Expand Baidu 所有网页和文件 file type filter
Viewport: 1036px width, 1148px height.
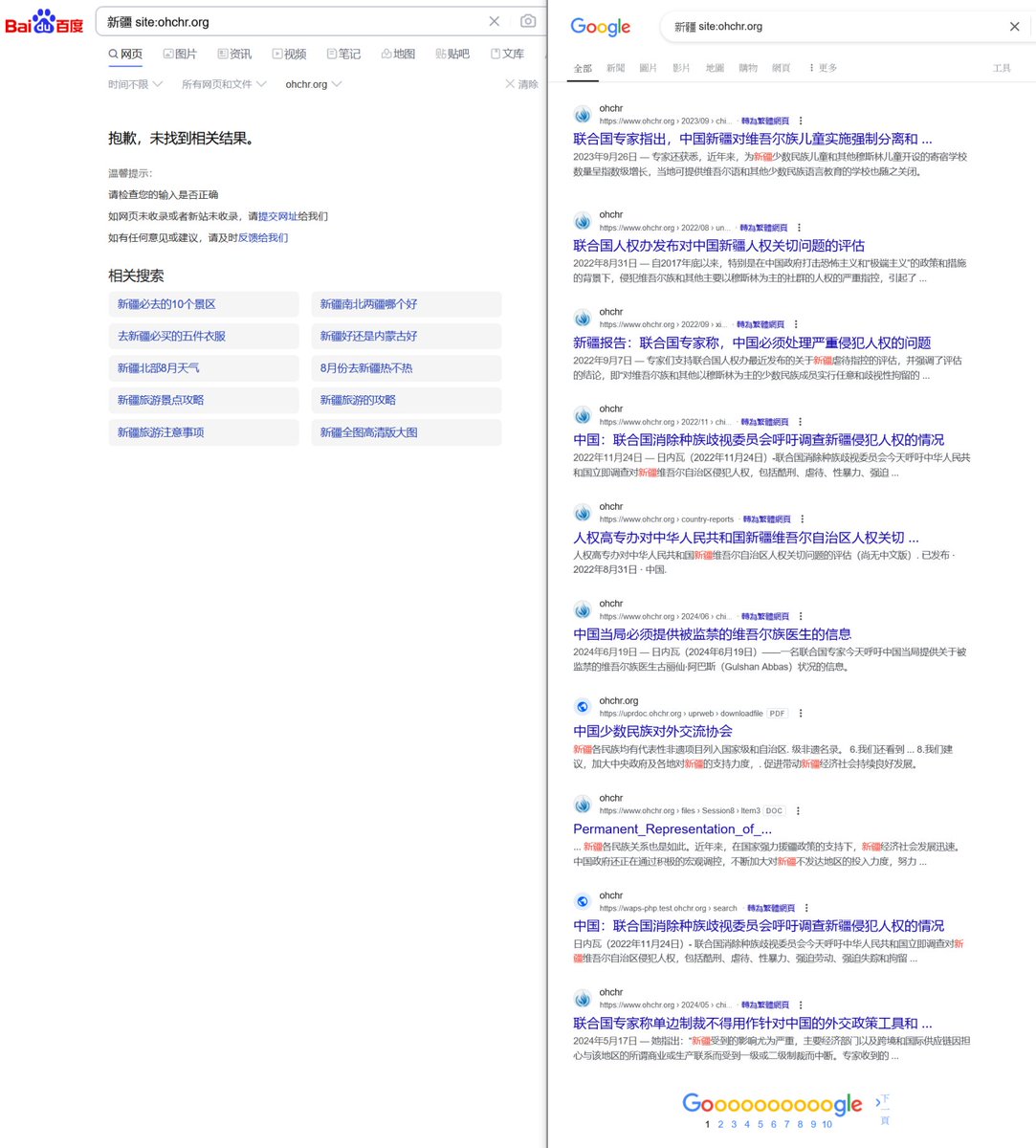pyautogui.click(x=224, y=84)
